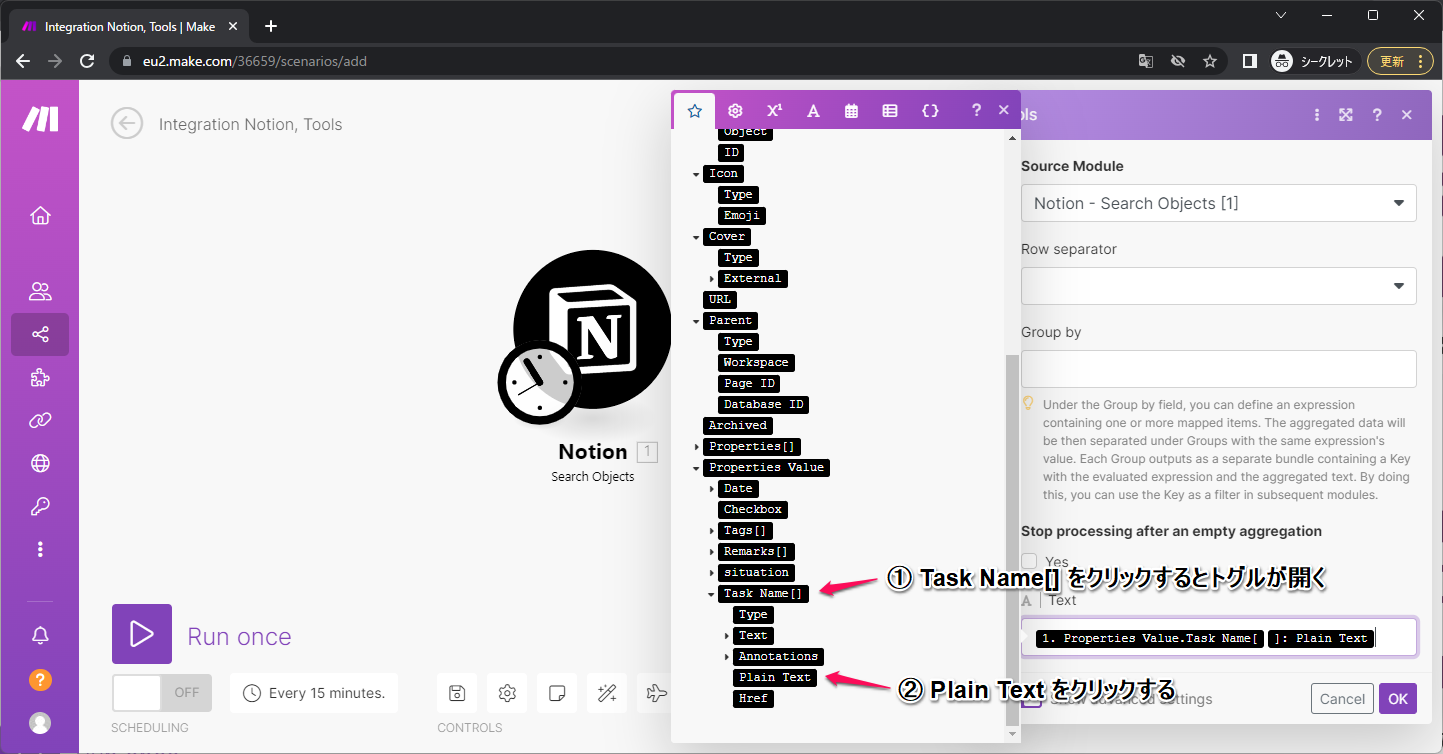1443x754 pixels.
Task: Open Webhooks globe icon in sidebar
Action: click(x=40, y=463)
